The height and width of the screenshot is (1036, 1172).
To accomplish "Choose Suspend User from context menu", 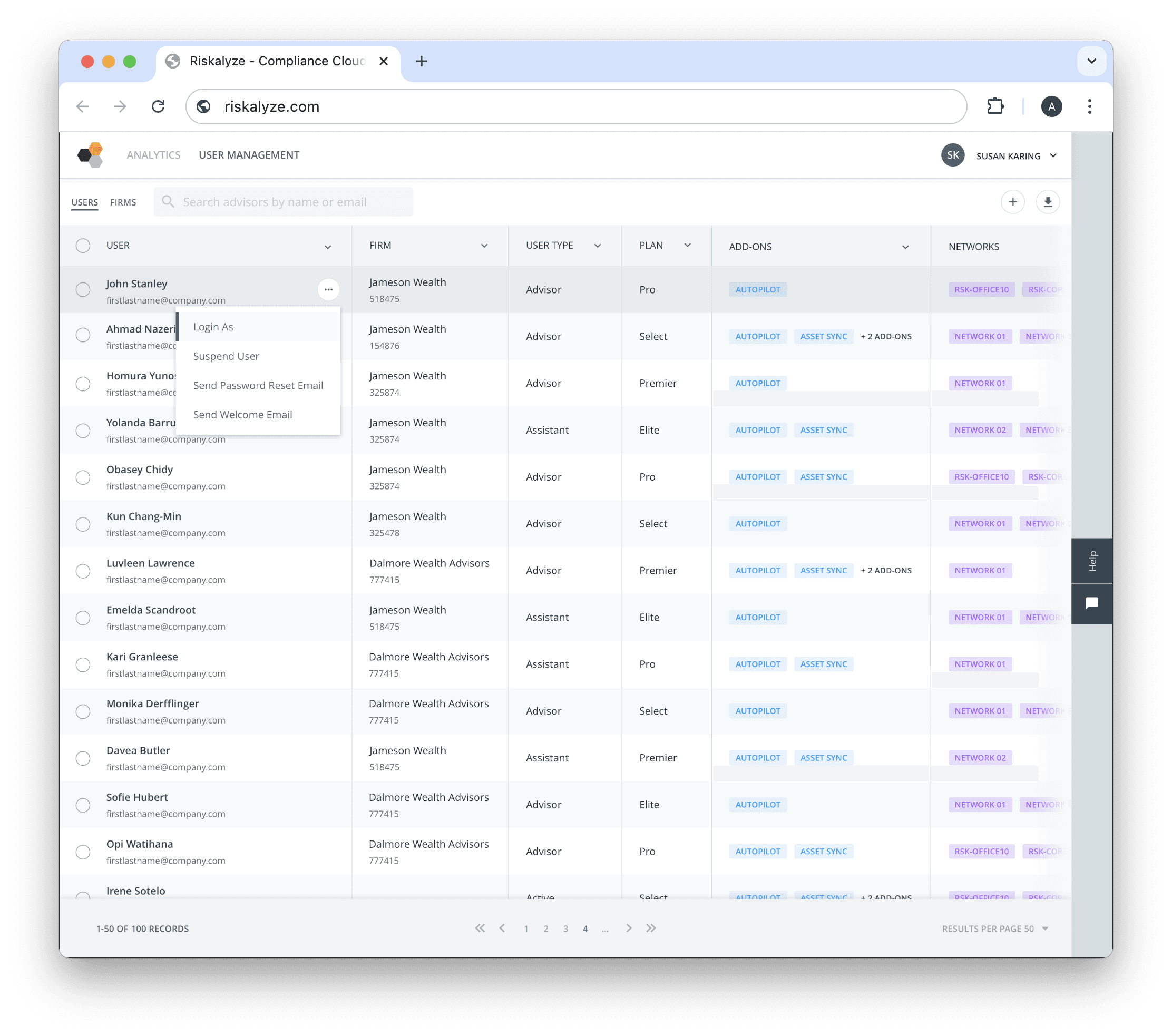I will point(226,356).
